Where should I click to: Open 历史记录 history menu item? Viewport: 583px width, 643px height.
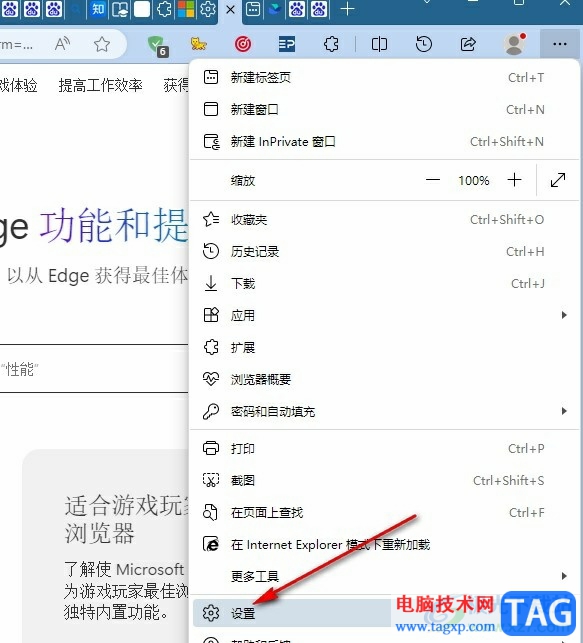click(384, 251)
